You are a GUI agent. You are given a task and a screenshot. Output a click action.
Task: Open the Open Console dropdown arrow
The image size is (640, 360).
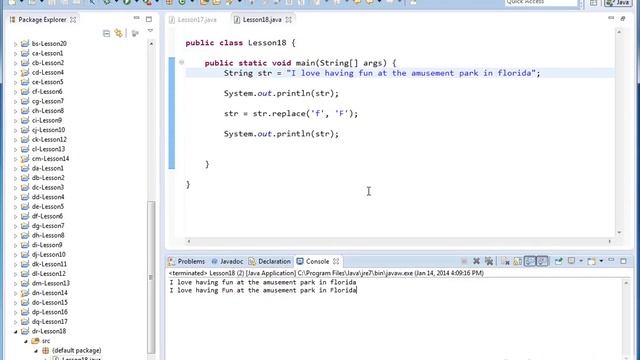coord(601,261)
